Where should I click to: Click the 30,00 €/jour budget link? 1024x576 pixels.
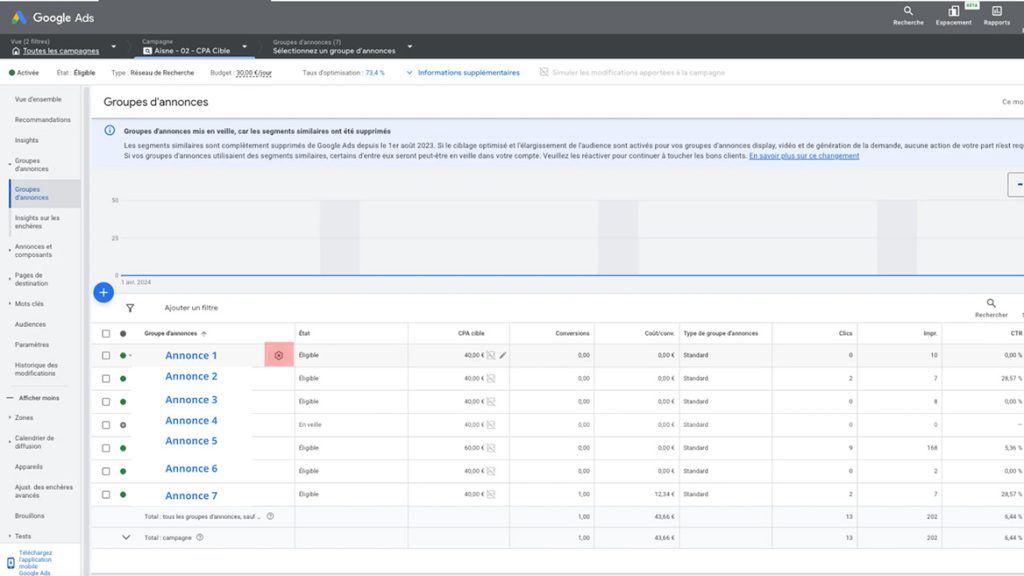[x=253, y=72]
